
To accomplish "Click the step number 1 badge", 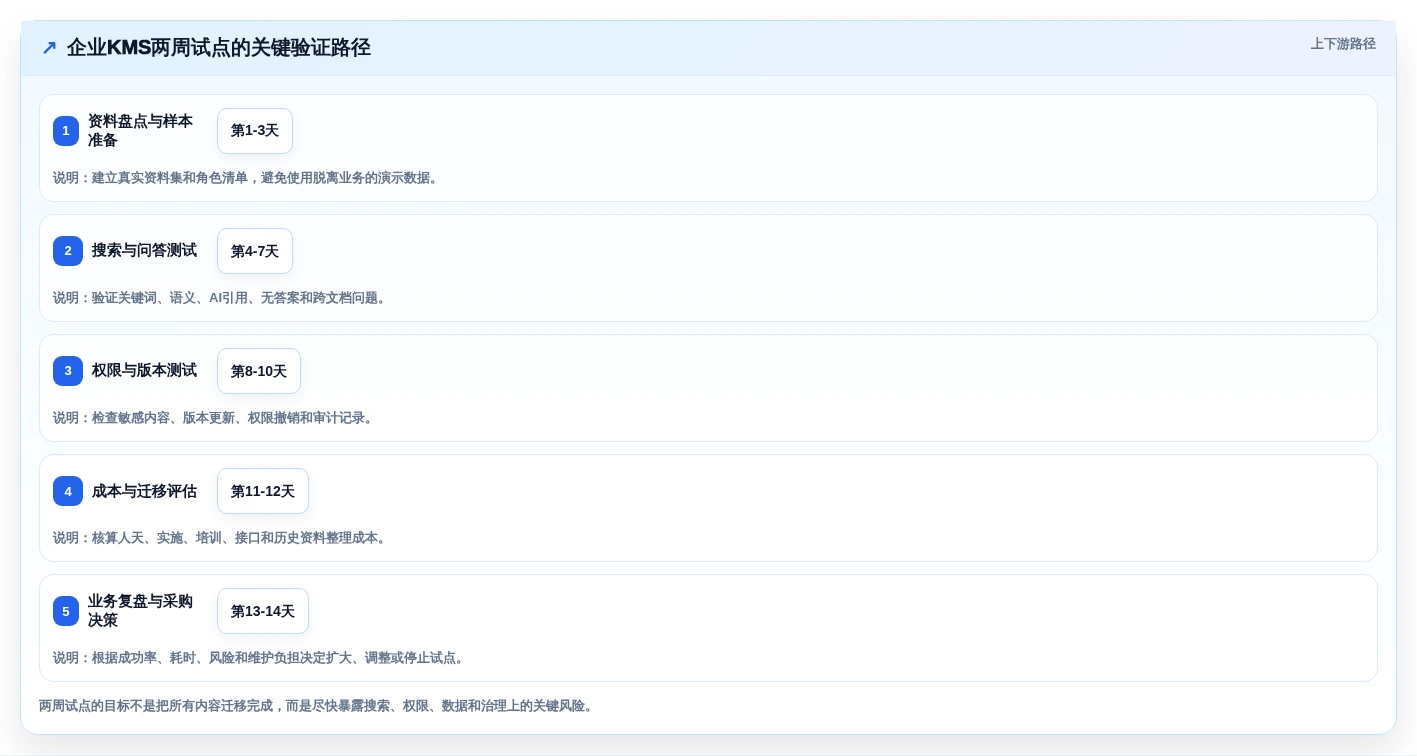I will click(x=66, y=131).
